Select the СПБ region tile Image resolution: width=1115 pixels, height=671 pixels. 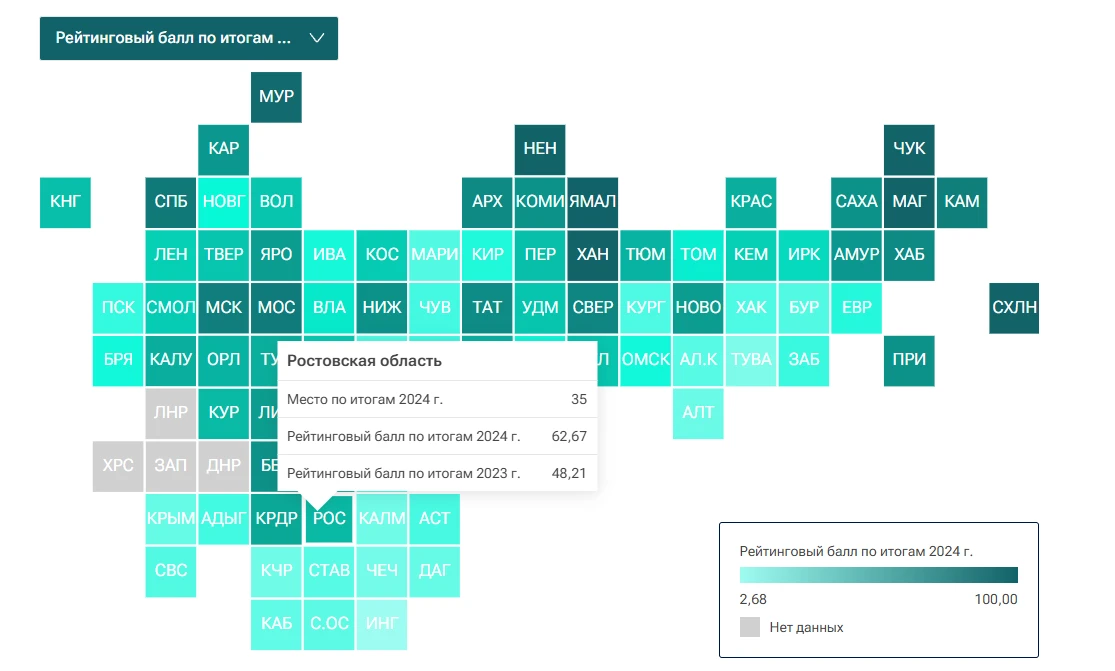point(171,202)
